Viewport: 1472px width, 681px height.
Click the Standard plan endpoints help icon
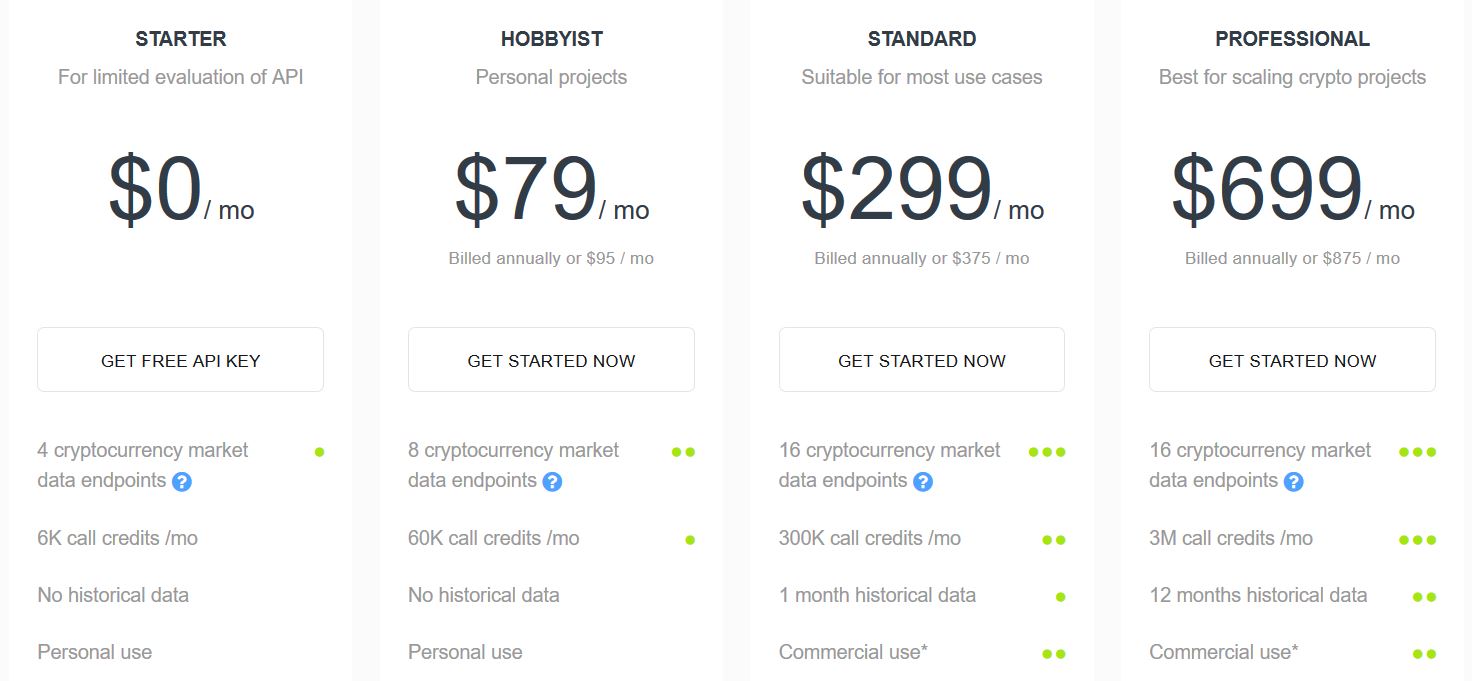coord(923,481)
